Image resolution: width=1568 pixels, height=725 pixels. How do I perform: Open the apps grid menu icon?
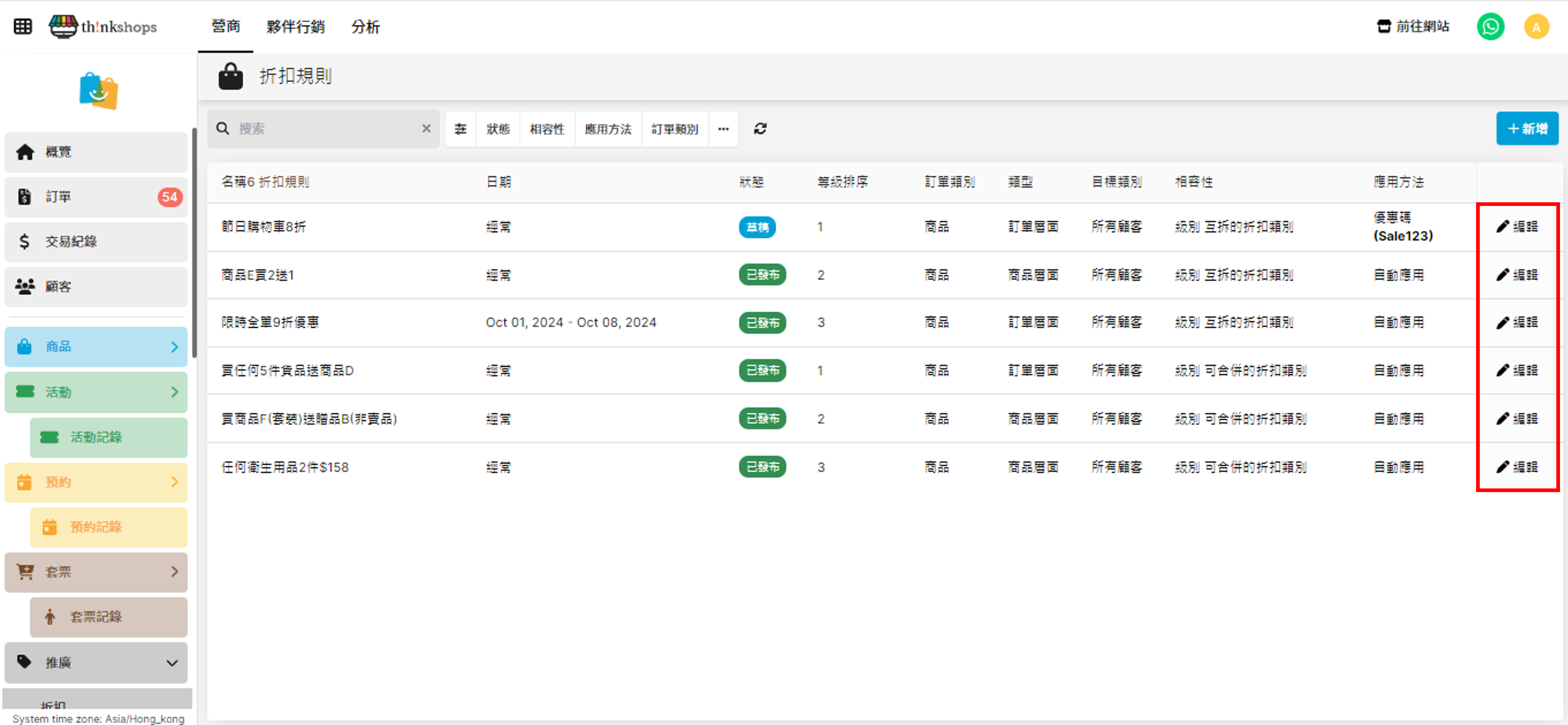pyautogui.click(x=23, y=26)
